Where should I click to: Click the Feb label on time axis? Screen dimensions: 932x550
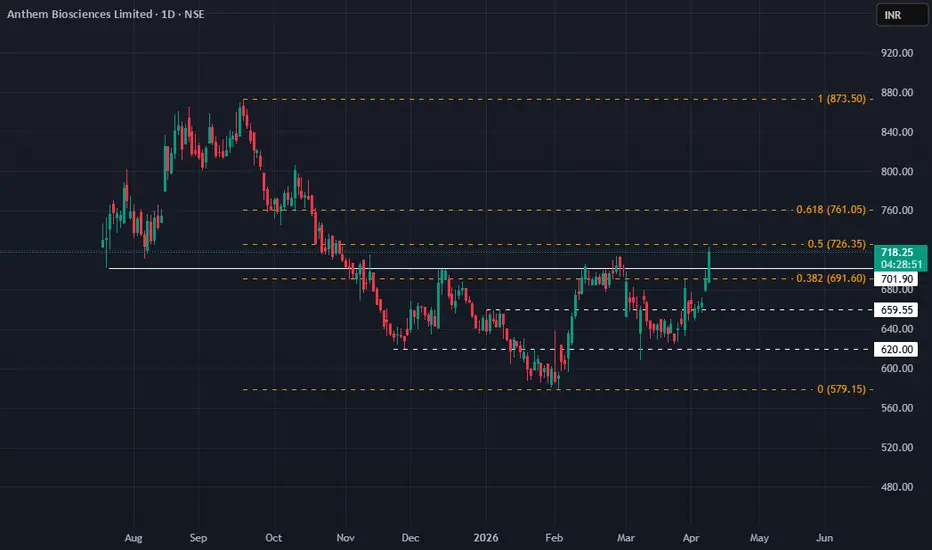point(554,538)
